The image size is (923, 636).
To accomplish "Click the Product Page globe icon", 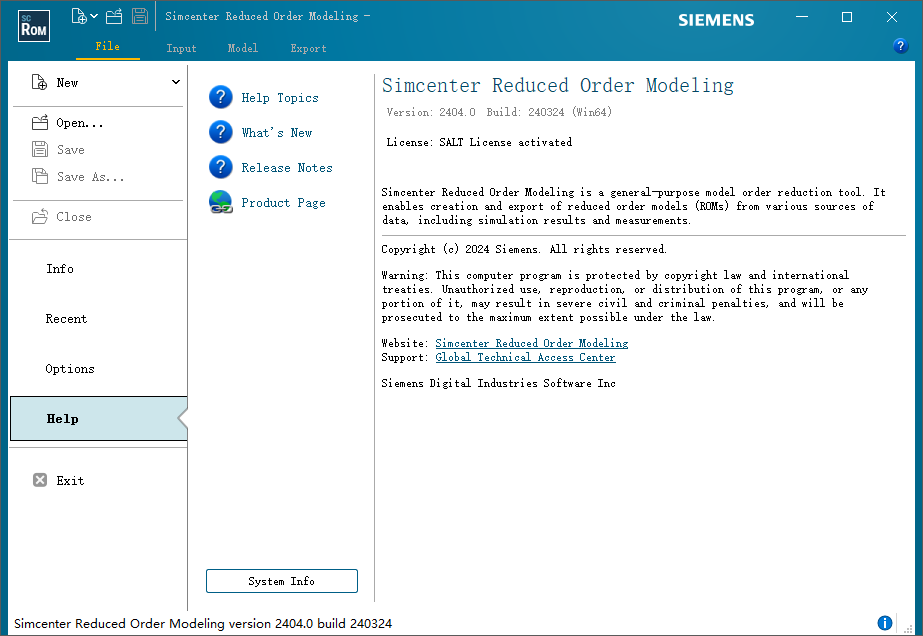I will 221,202.
